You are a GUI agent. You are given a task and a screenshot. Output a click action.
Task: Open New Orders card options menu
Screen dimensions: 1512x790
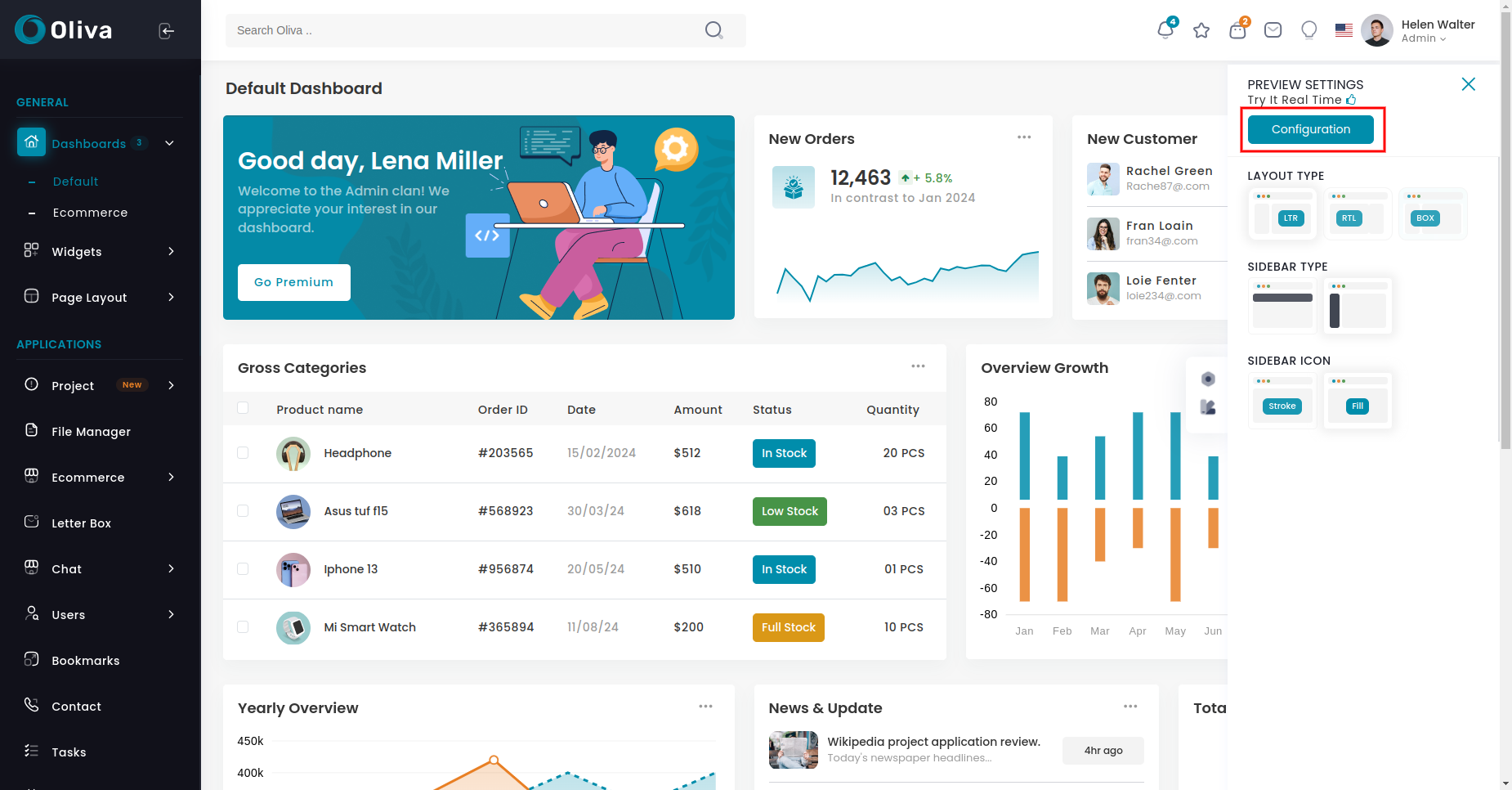coord(1024,137)
